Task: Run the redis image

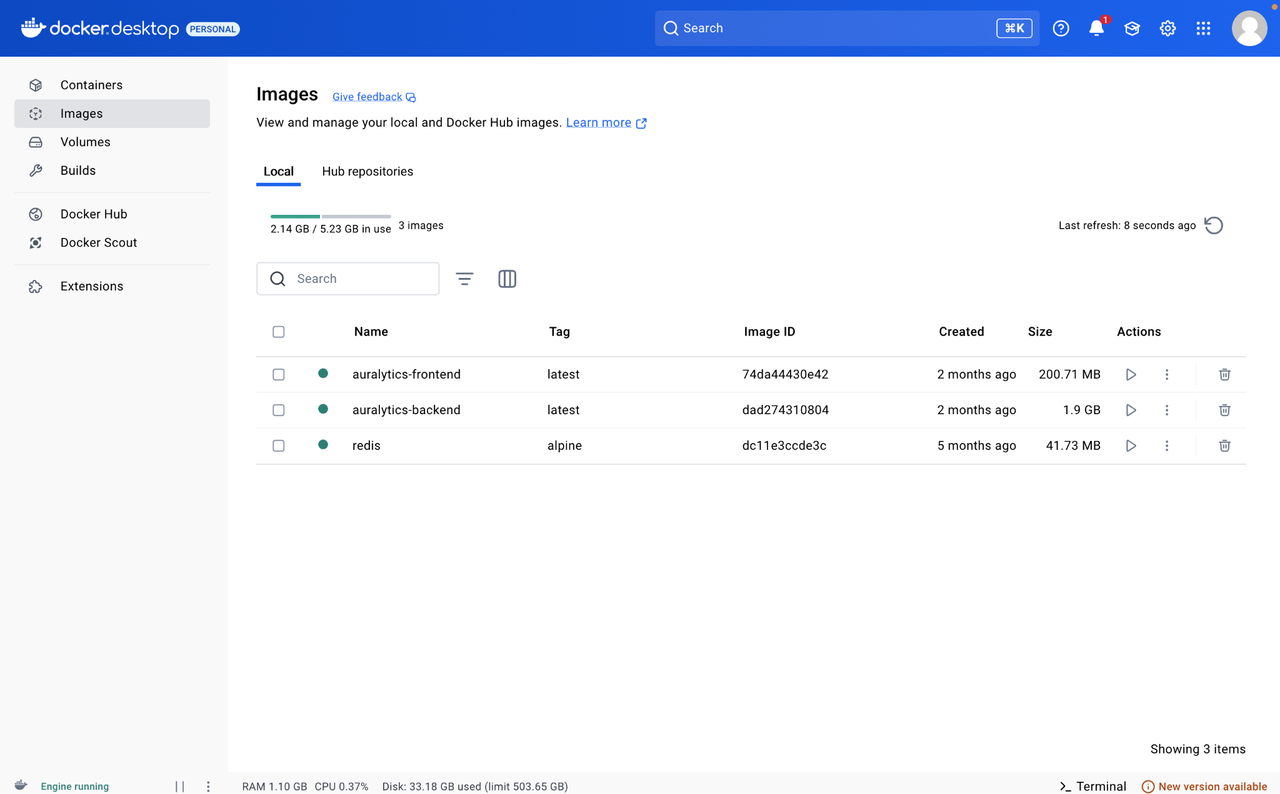Action: (x=1131, y=446)
